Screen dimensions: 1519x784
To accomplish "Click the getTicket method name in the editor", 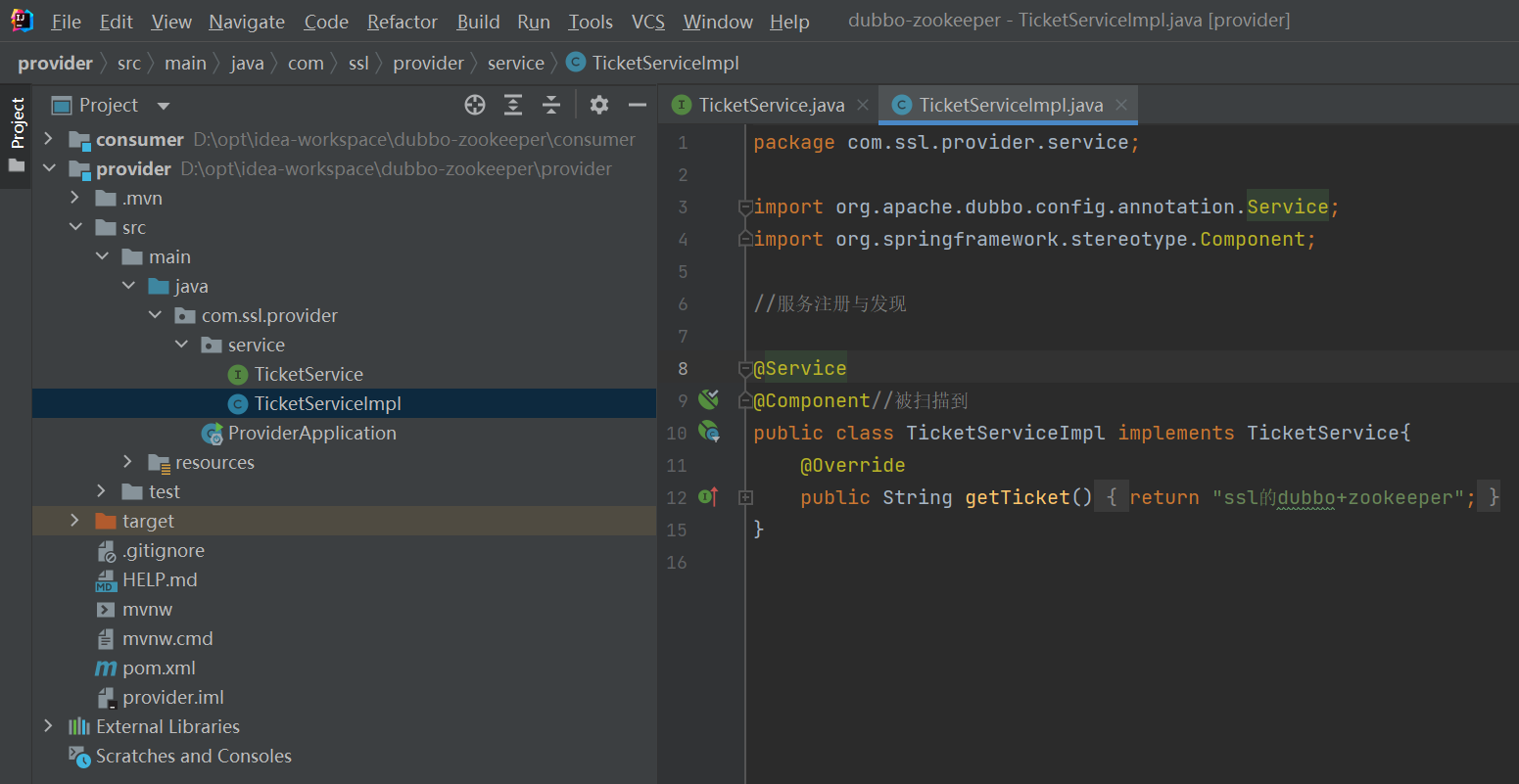I will (1018, 497).
